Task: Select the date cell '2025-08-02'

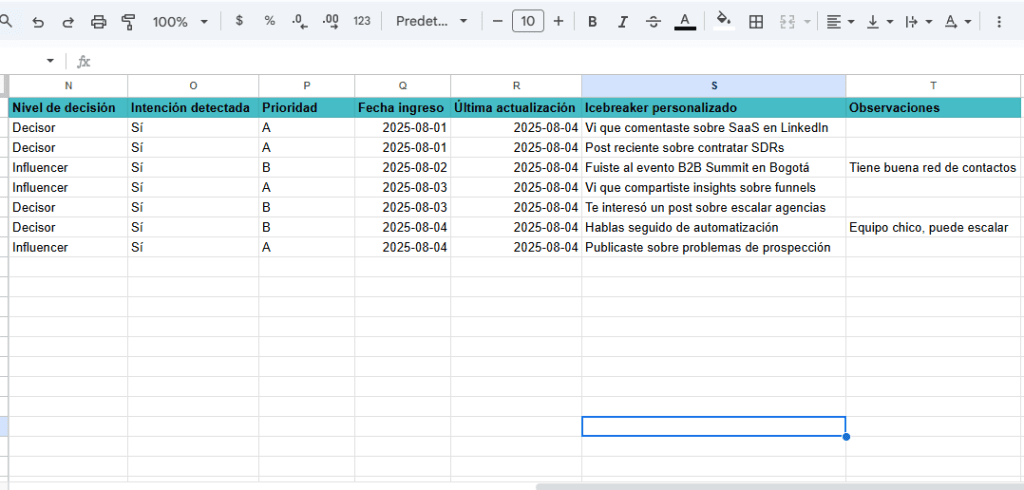Action: tap(402, 168)
